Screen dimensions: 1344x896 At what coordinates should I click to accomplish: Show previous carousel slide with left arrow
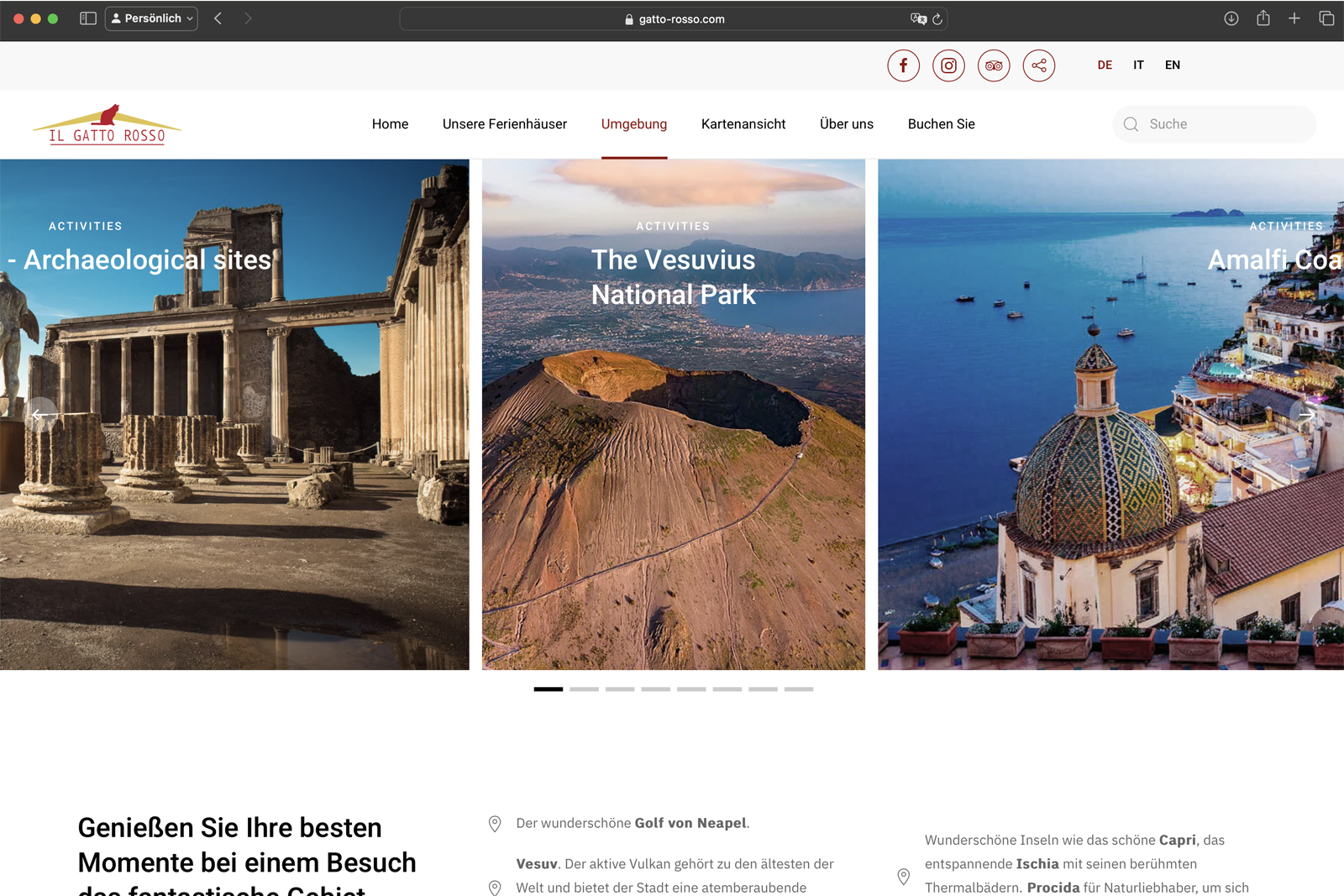(39, 414)
